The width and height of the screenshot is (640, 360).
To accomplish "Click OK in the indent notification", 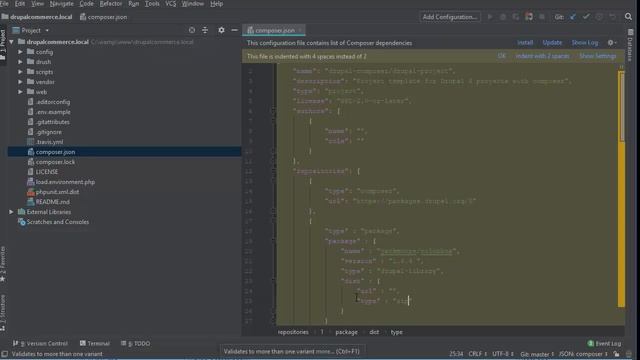I will point(502,56).
